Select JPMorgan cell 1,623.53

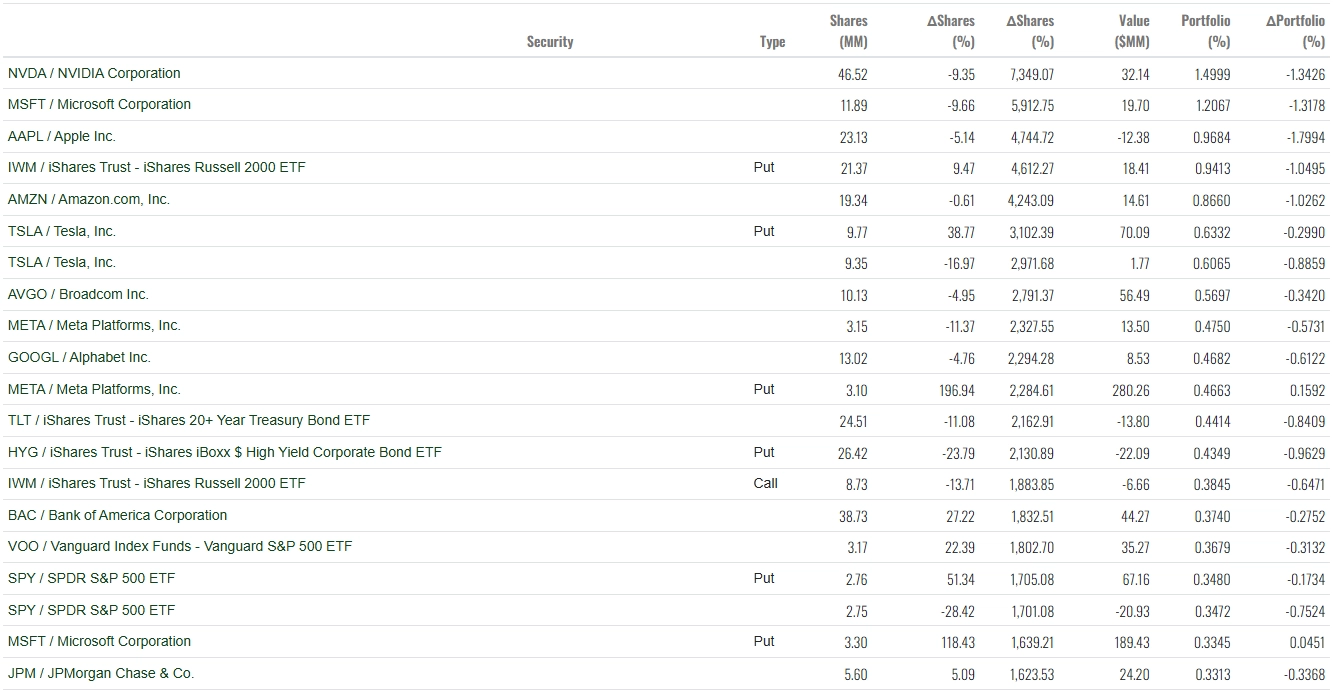1033,674
